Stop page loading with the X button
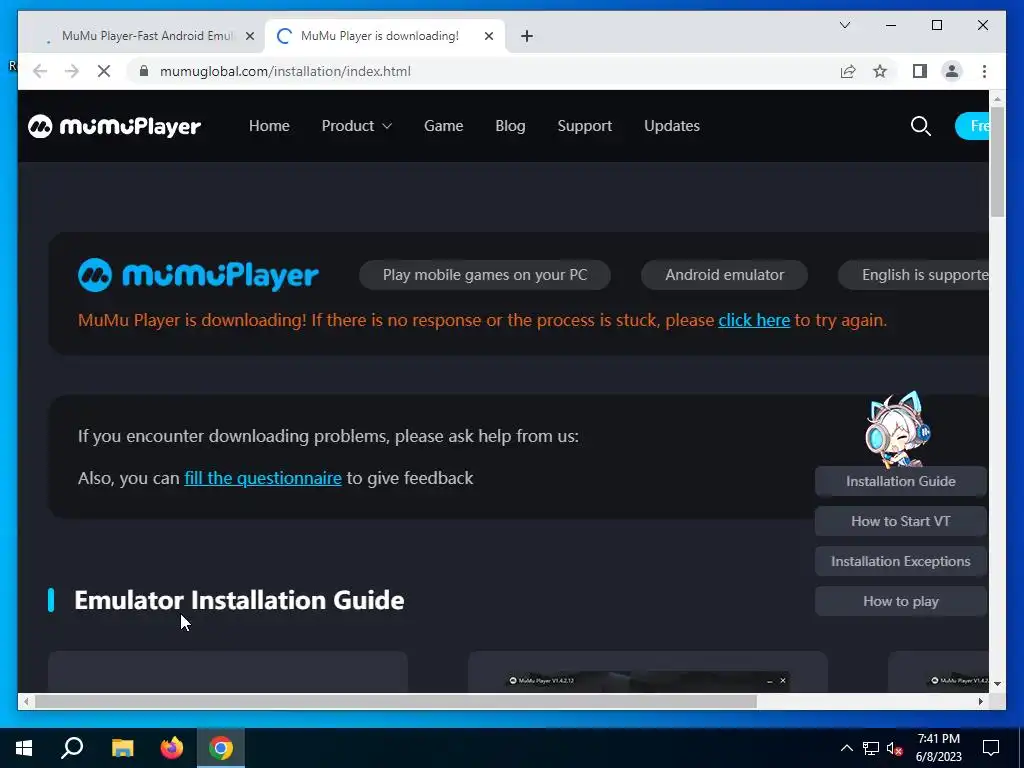Image resolution: width=1024 pixels, height=768 pixels. [104, 71]
